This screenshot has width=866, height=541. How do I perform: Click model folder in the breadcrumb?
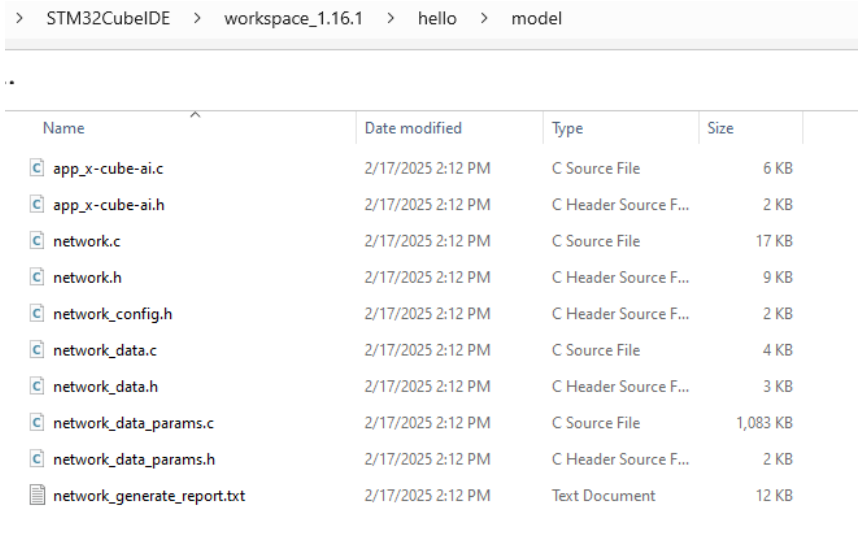[x=537, y=19]
